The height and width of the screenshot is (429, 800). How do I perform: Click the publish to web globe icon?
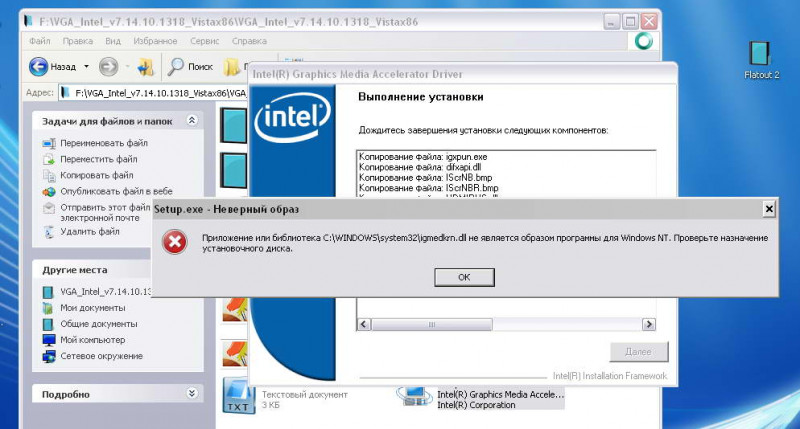pos(49,192)
